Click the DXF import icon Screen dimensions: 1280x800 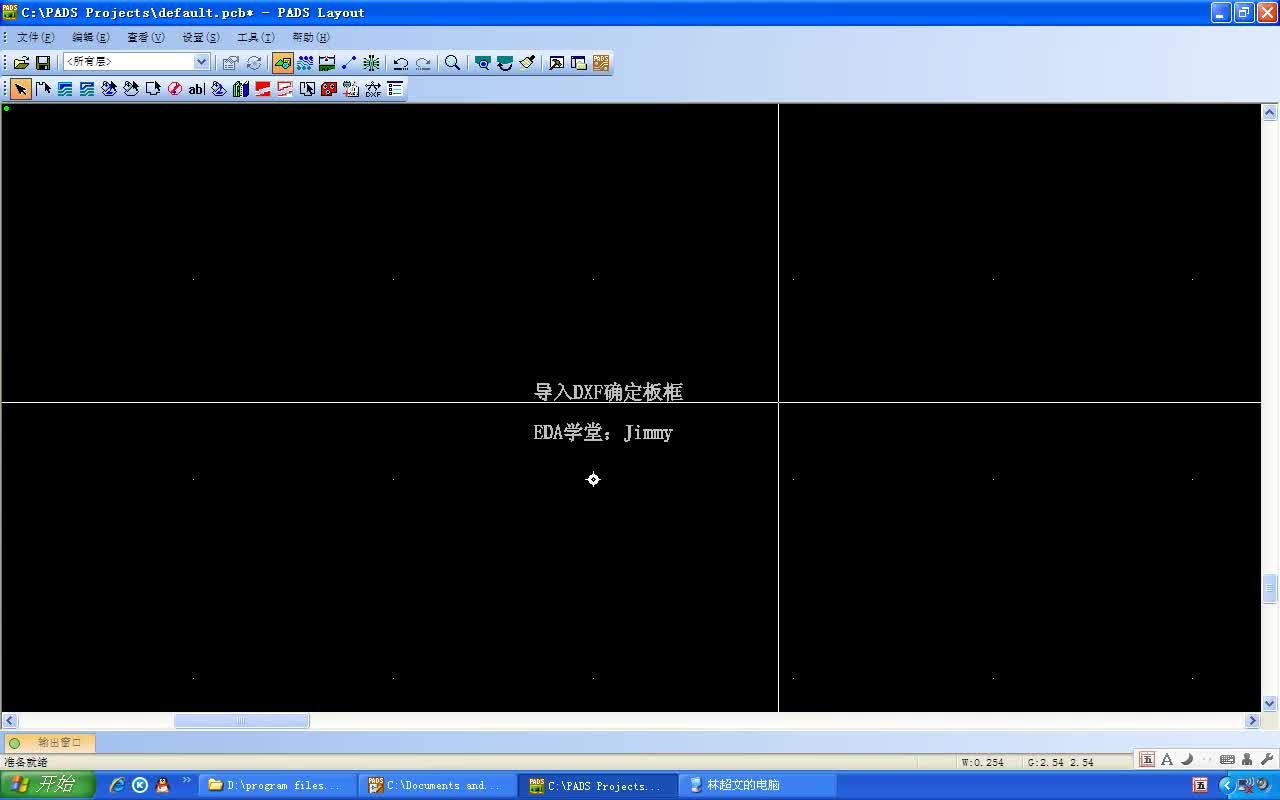tap(373, 89)
